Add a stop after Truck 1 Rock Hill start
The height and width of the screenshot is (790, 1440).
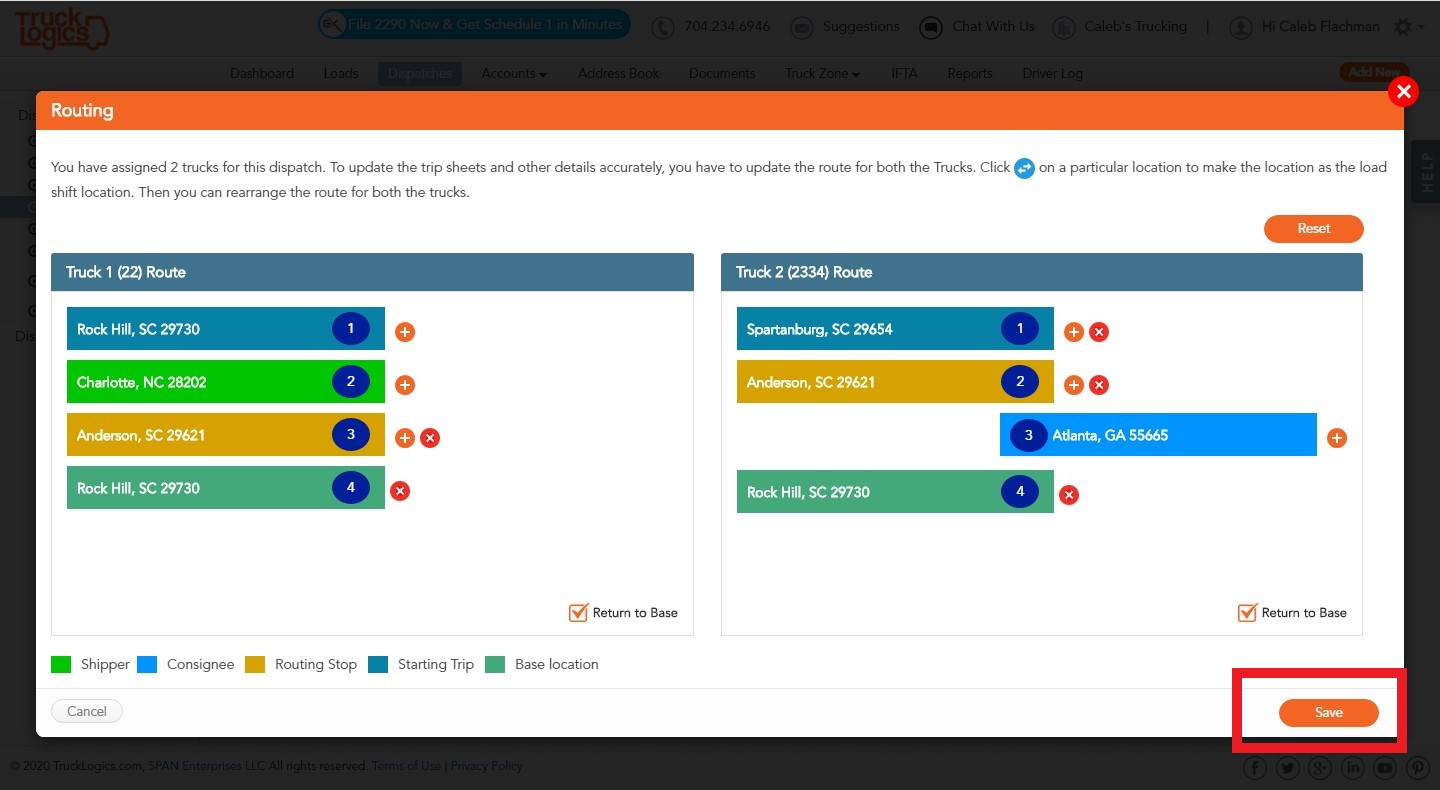pos(405,332)
